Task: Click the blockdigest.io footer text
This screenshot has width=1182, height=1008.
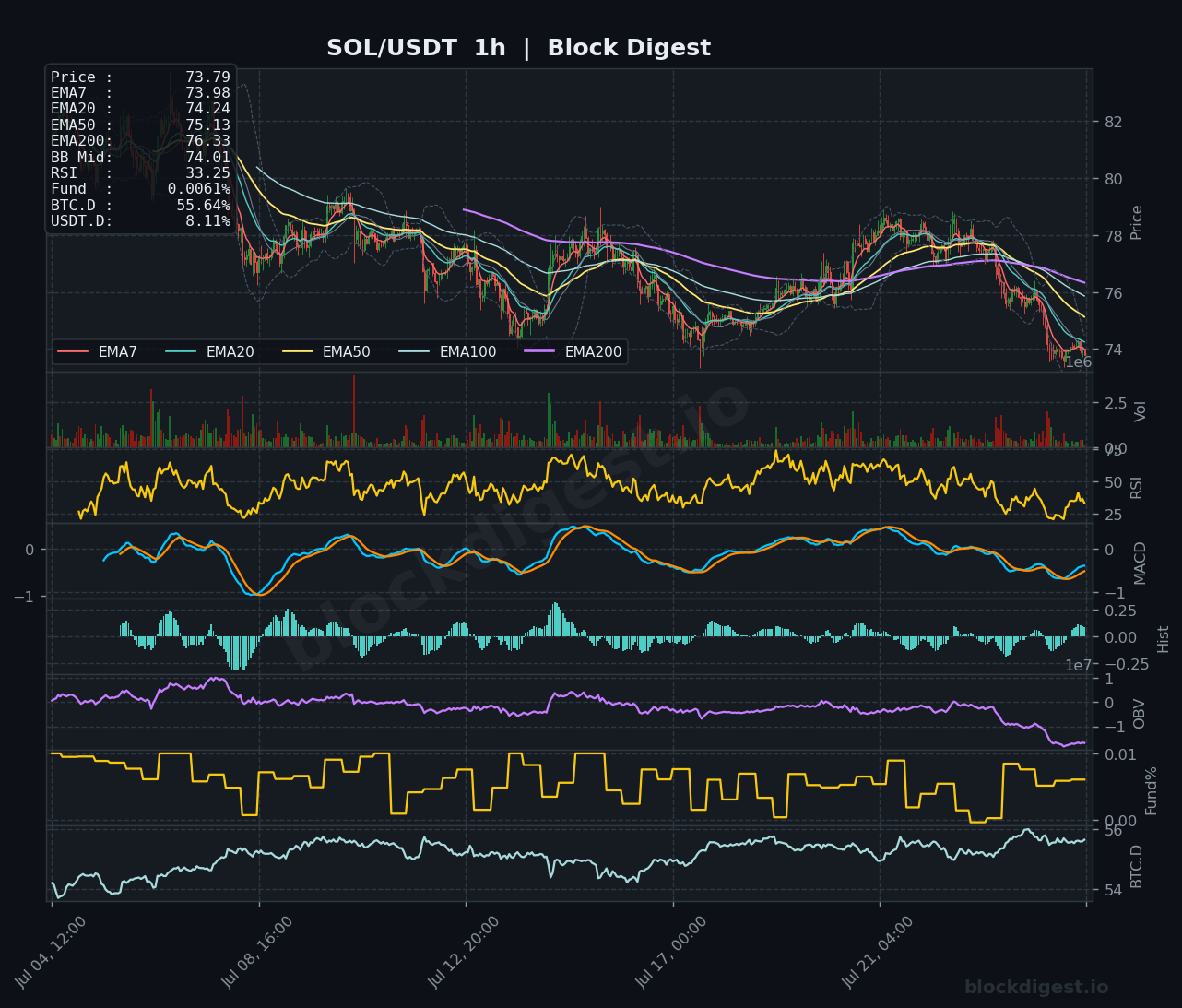Action: [x=1036, y=988]
